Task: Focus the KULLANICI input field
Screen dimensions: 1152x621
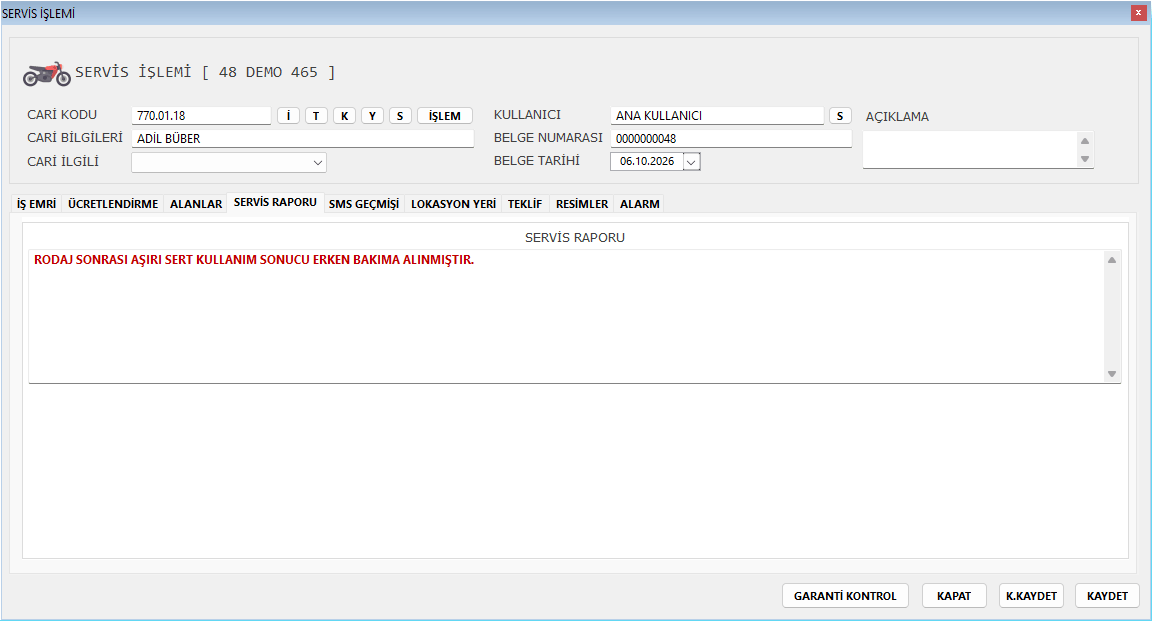Action: point(717,115)
